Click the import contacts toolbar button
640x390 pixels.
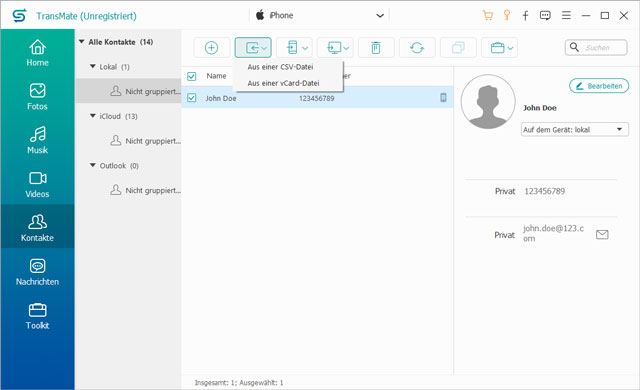coord(253,48)
